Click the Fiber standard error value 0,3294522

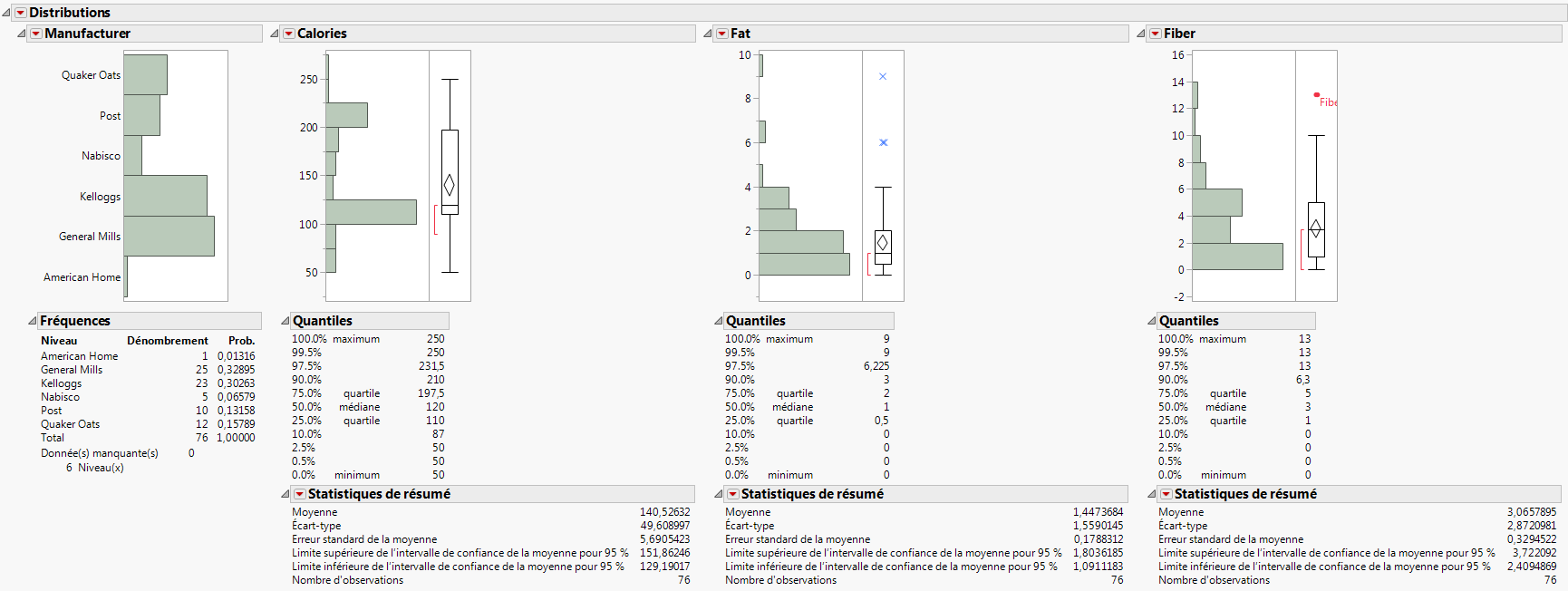click(1532, 539)
